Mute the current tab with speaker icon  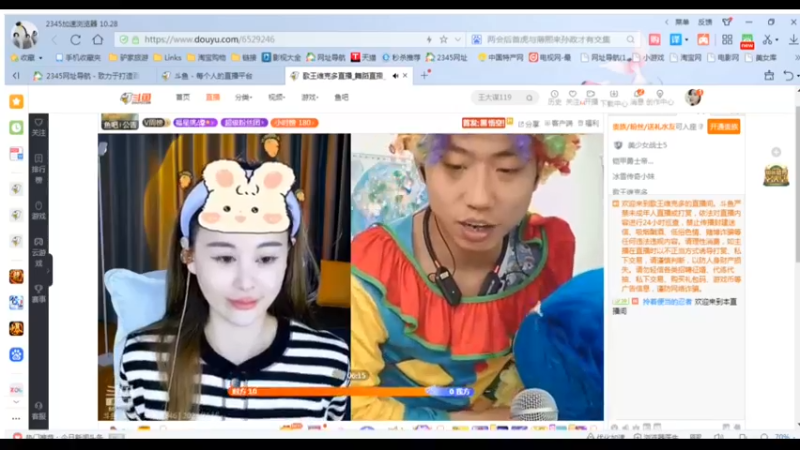click(395, 76)
